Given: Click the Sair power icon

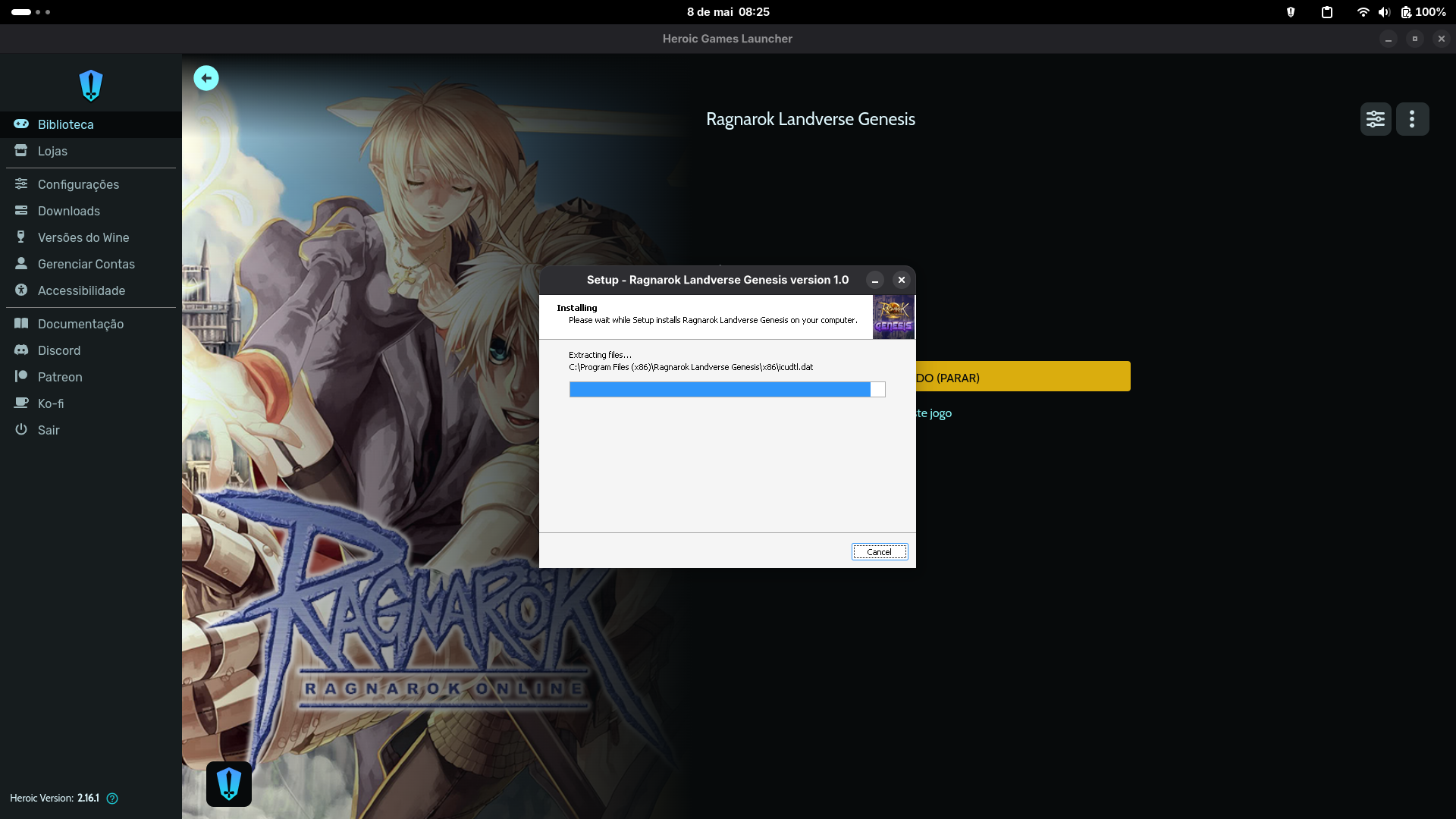Looking at the screenshot, I should (x=21, y=429).
